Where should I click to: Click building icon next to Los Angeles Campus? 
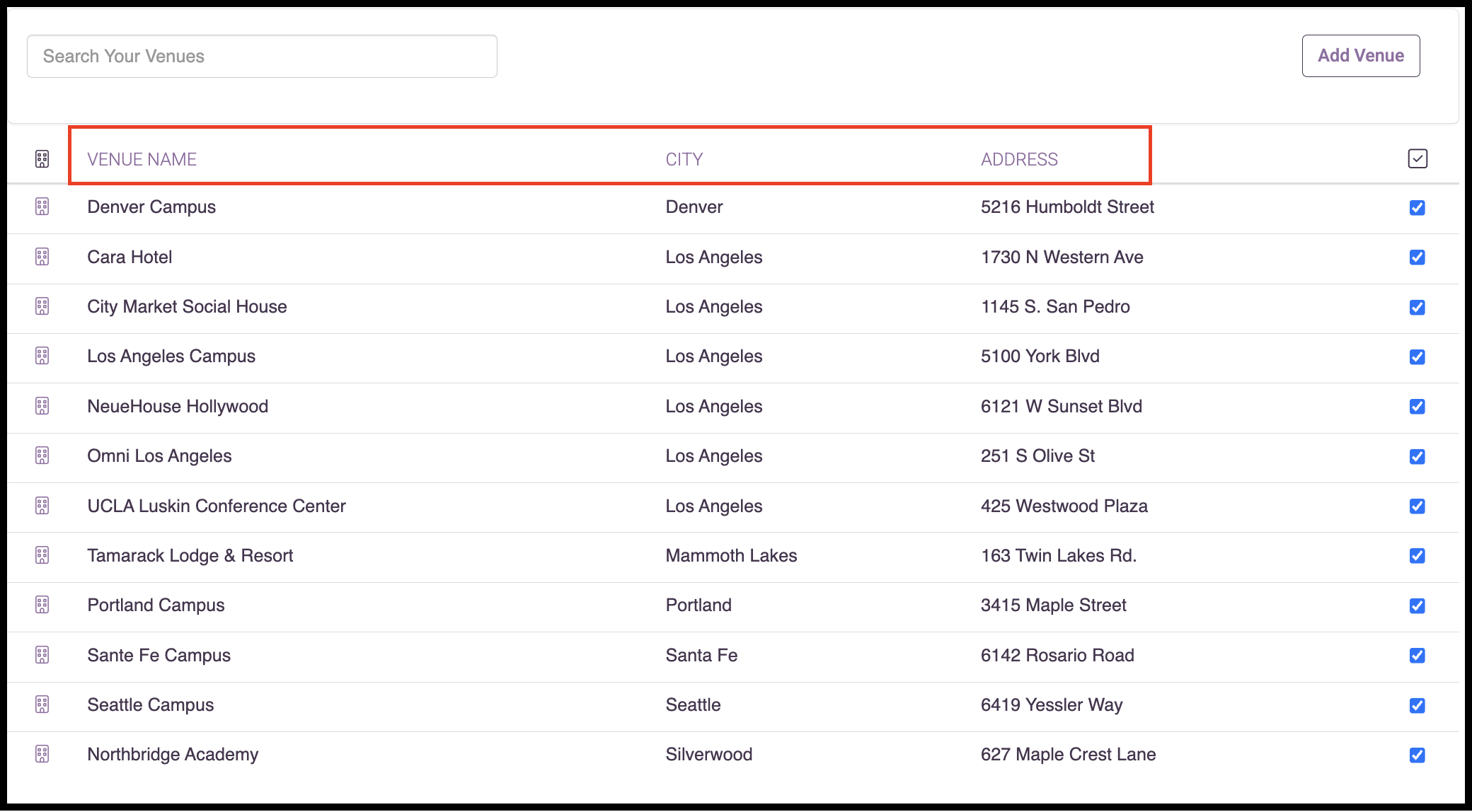42,356
